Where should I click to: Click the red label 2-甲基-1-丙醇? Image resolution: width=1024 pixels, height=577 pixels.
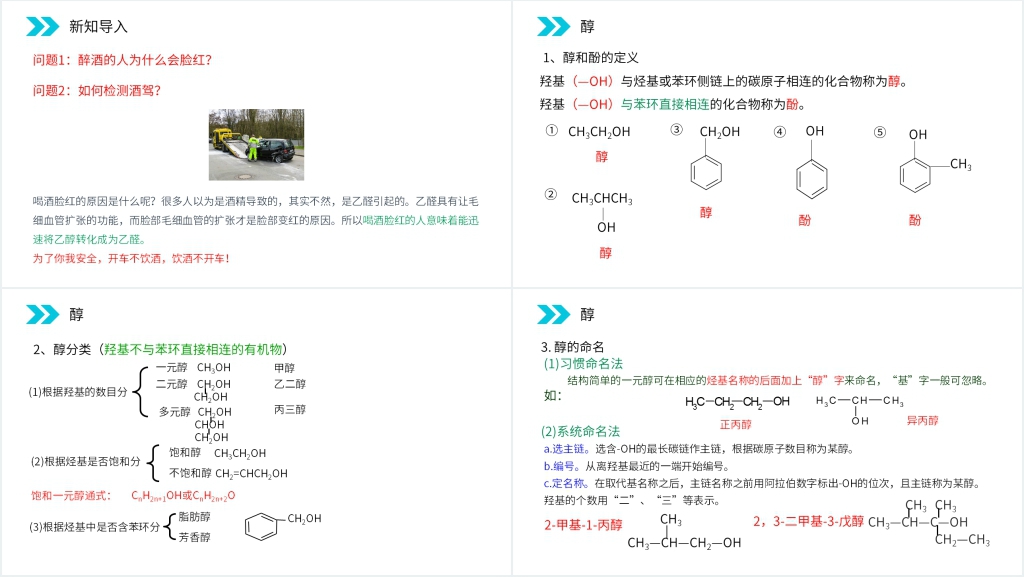[583, 524]
